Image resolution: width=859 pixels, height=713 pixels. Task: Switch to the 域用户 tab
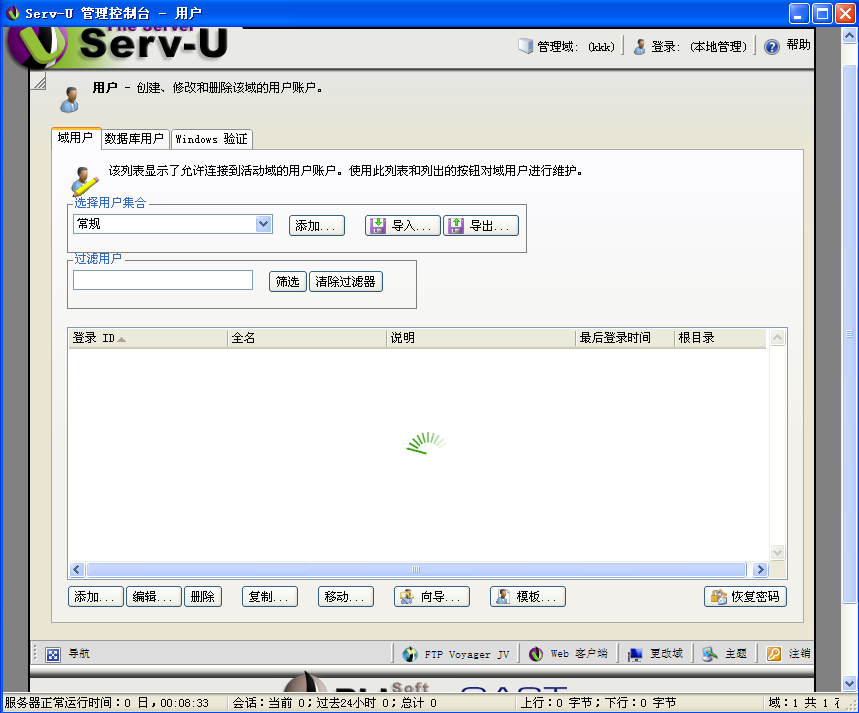[x=76, y=138]
